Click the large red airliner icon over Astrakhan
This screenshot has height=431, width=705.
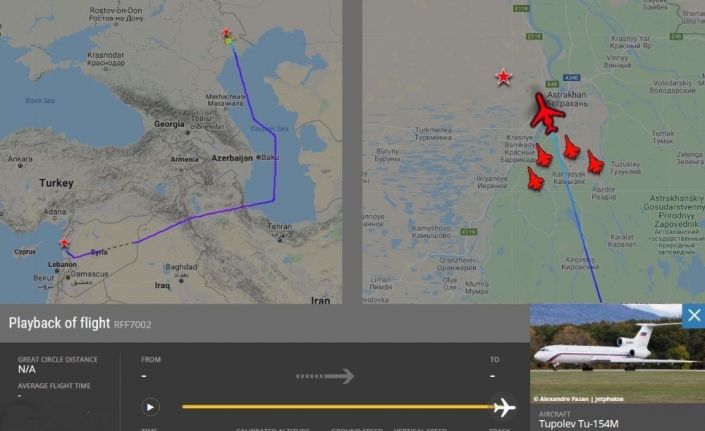546,114
